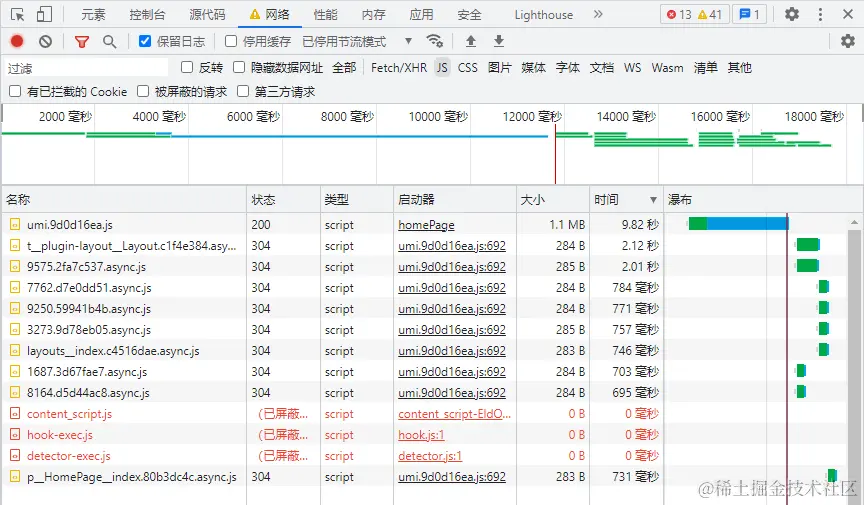Filter requests by WS
Screen dimensions: 864x505
click(x=632, y=68)
